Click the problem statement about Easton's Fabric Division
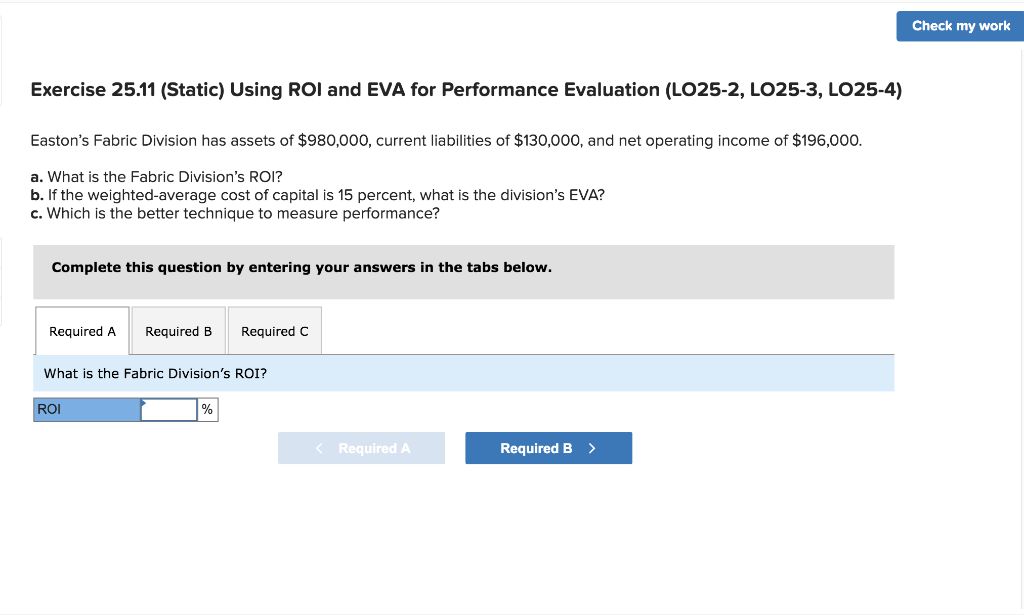 click(x=444, y=140)
